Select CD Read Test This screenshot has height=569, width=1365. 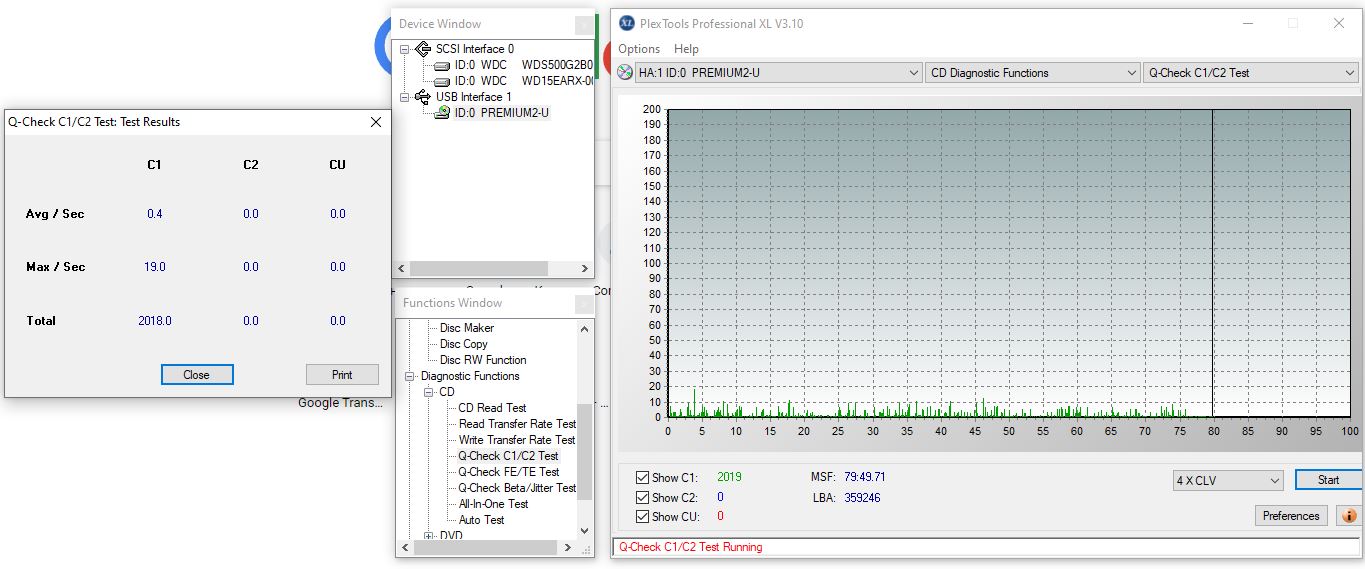tap(492, 408)
